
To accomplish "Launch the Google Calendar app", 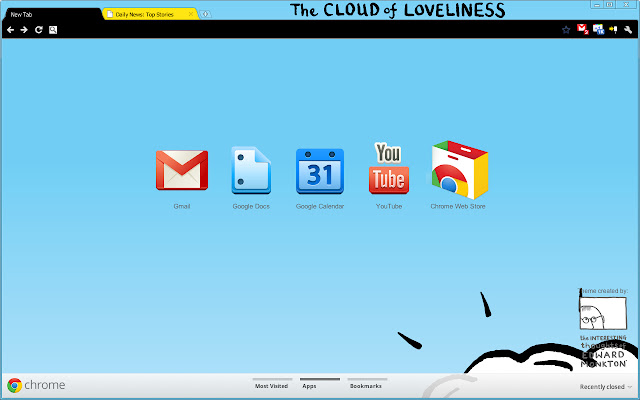I will pos(320,171).
